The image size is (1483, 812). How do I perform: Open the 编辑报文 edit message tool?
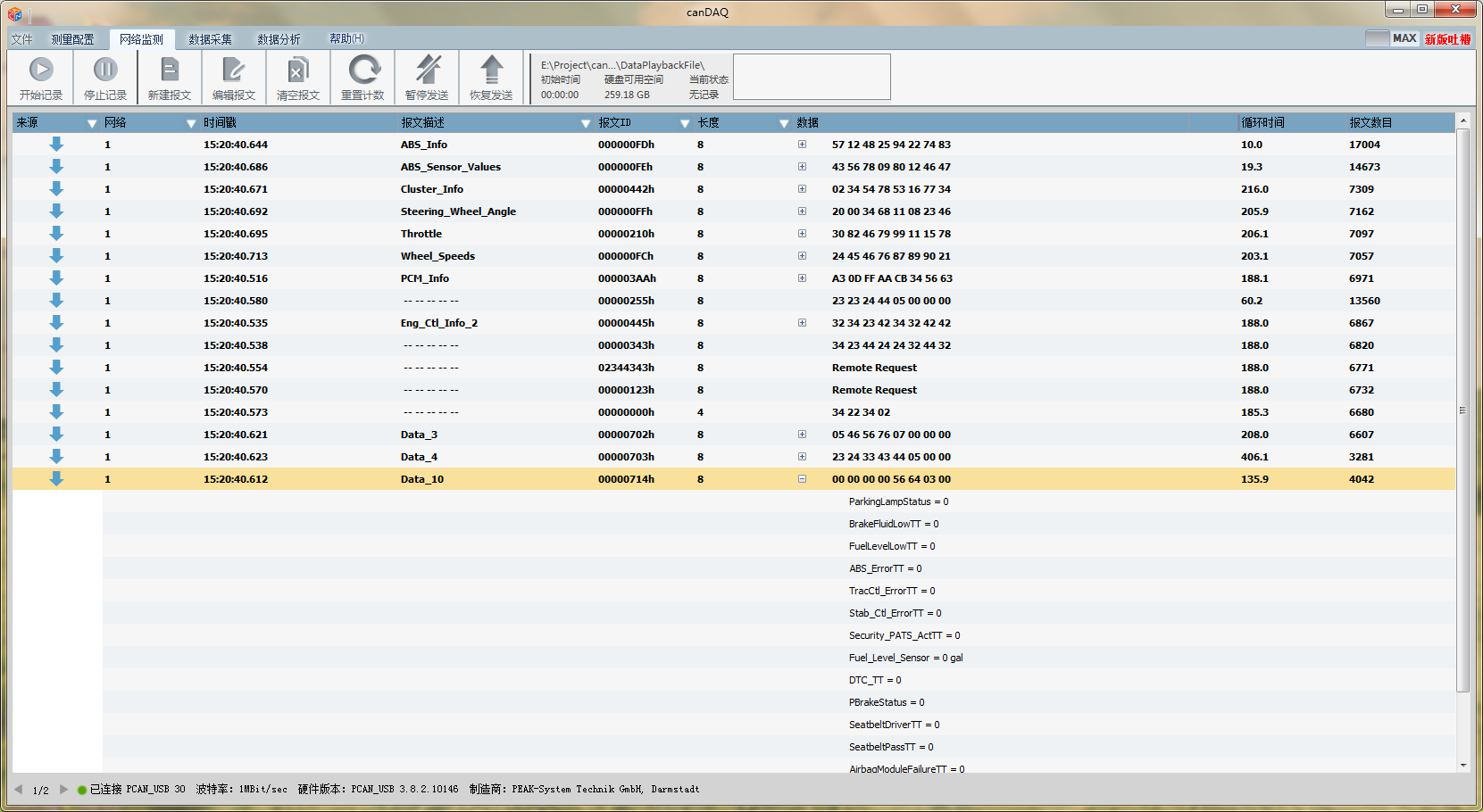[234, 70]
